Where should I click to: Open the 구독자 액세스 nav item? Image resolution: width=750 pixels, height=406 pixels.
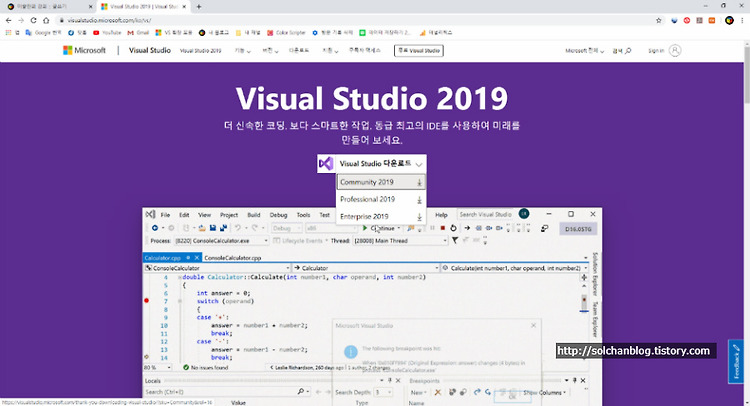coord(364,50)
